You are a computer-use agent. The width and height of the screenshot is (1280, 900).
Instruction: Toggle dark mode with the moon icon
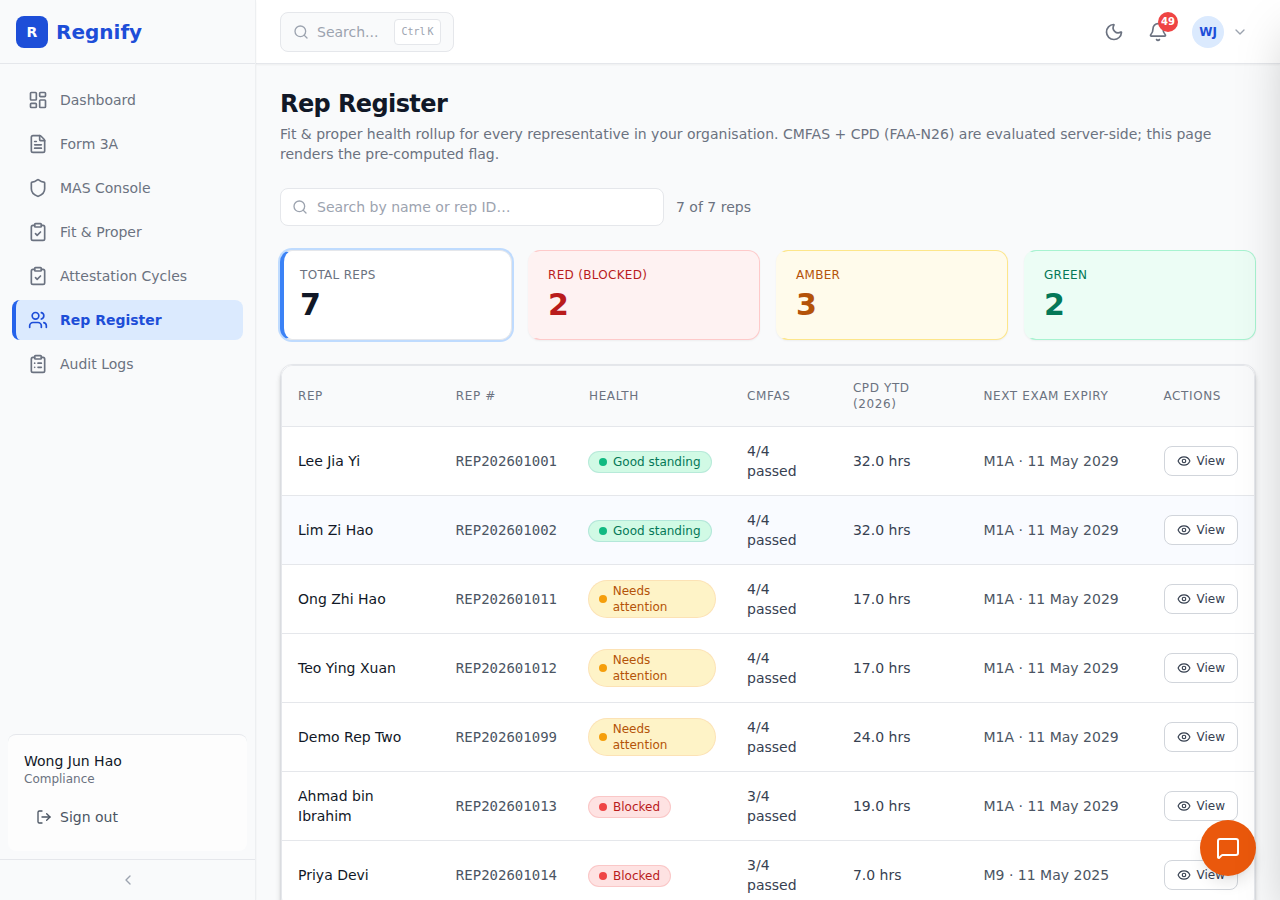(1114, 32)
